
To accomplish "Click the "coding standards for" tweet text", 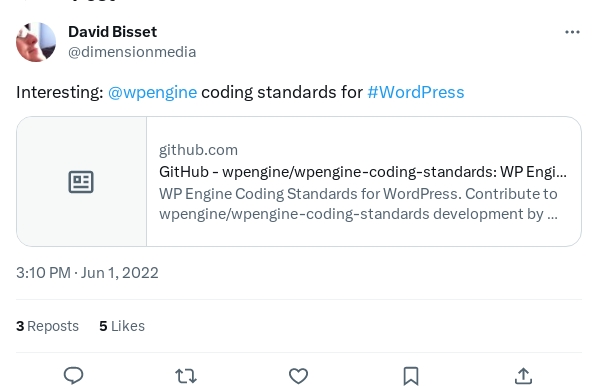I will click(x=282, y=92).
